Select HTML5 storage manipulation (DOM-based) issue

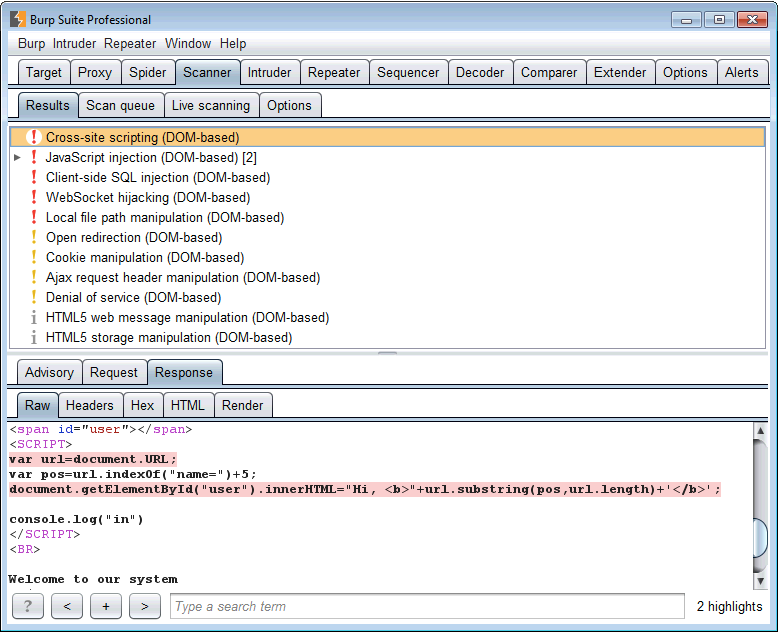coord(388,337)
